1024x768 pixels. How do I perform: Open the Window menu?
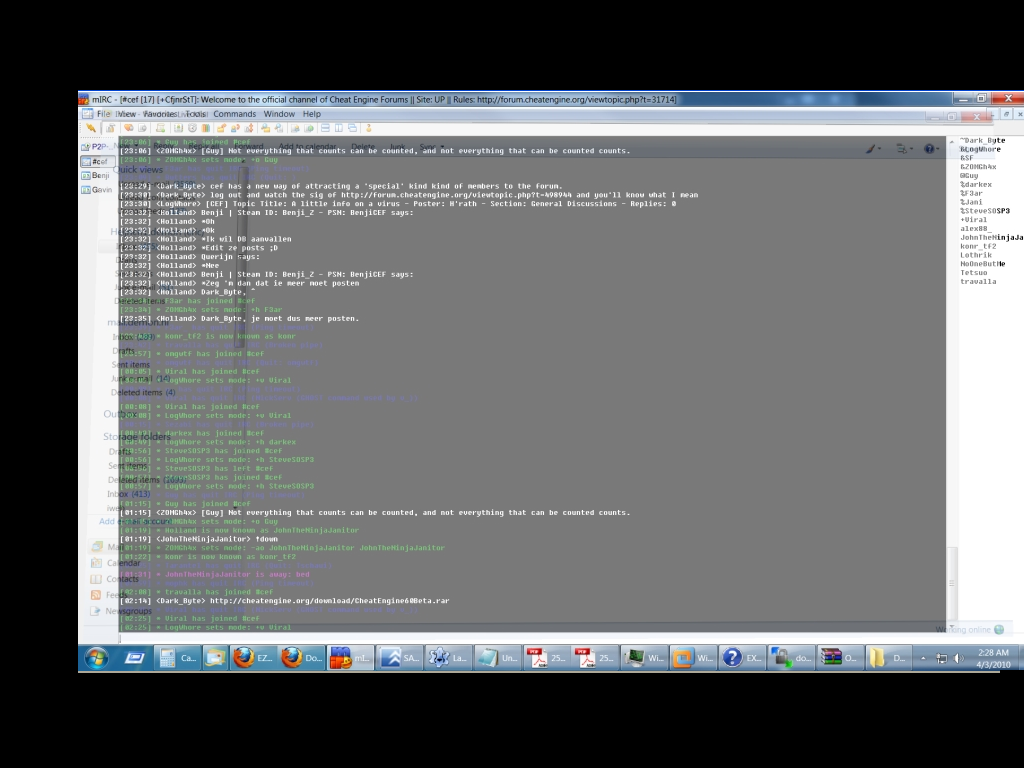(x=279, y=114)
